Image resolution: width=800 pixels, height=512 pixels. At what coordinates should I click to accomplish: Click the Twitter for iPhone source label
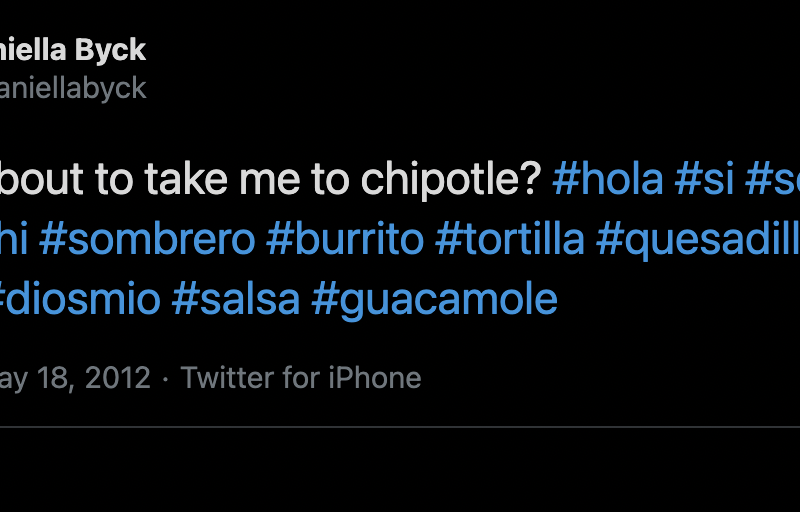pos(301,378)
